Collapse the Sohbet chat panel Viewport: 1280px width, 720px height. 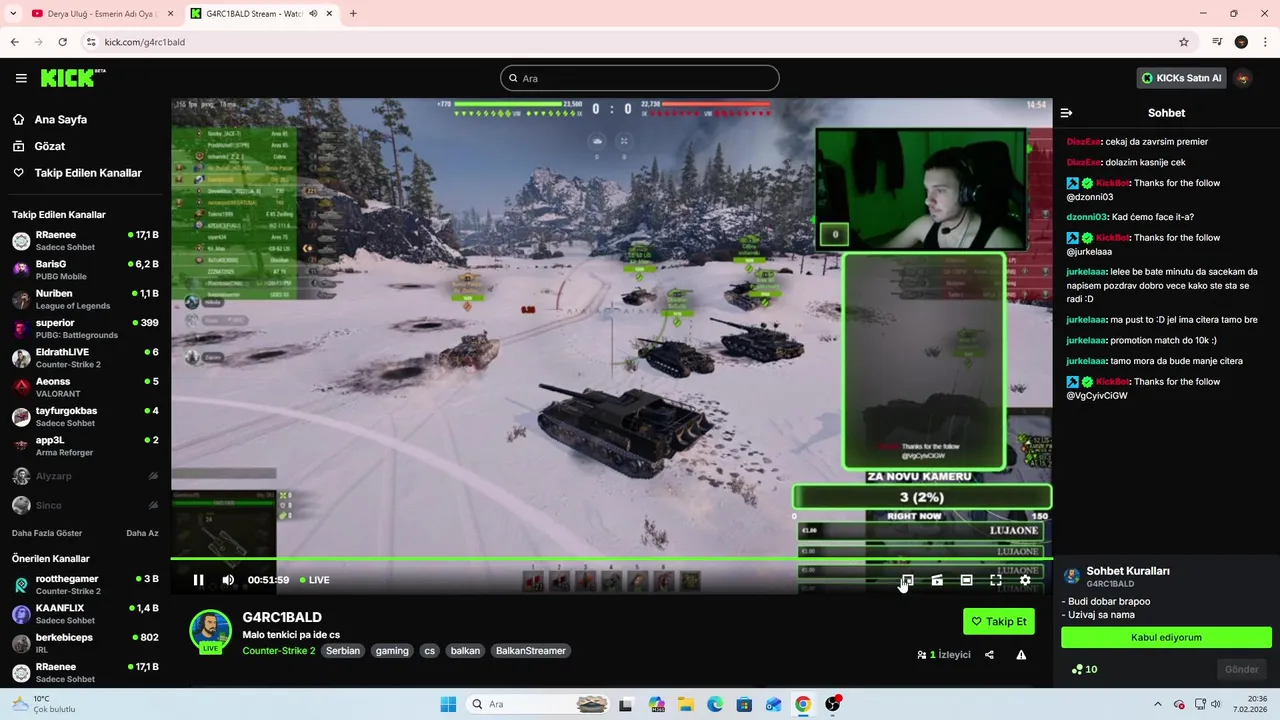[x=1066, y=113]
